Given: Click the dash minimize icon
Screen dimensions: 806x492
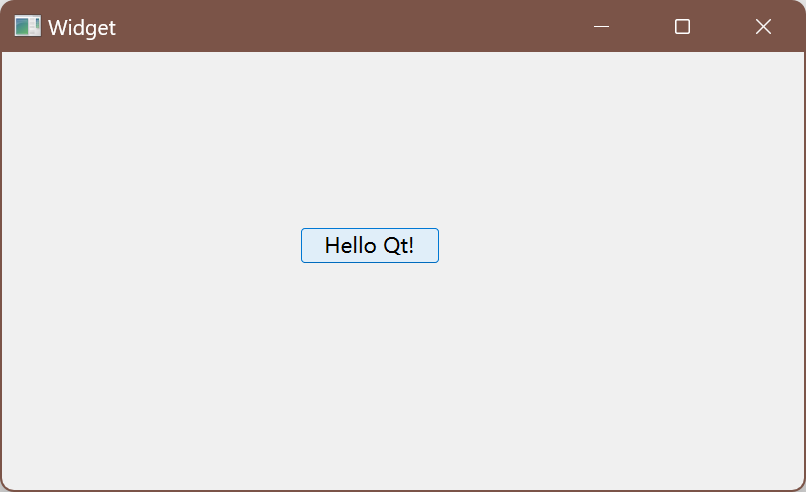Looking at the screenshot, I should click(601, 26).
